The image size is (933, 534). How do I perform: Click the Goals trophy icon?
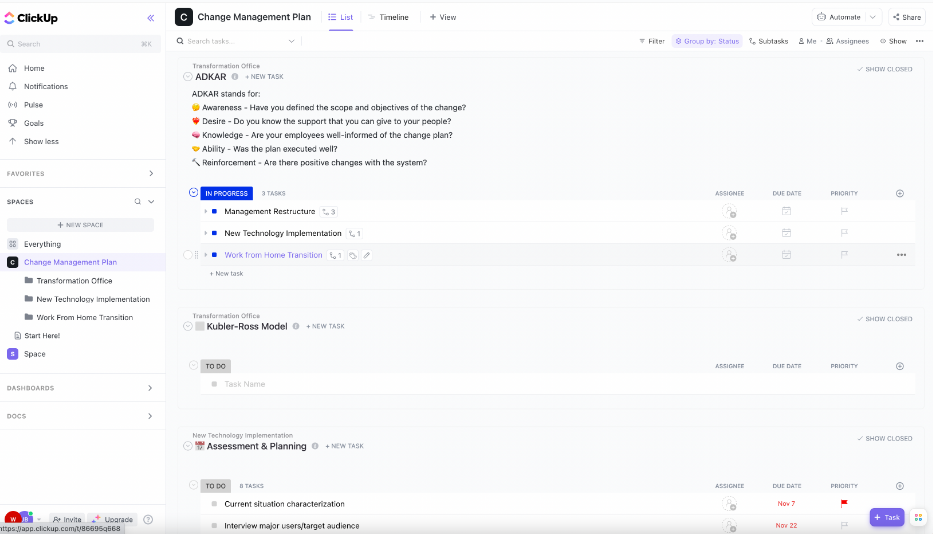(x=12, y=123)
